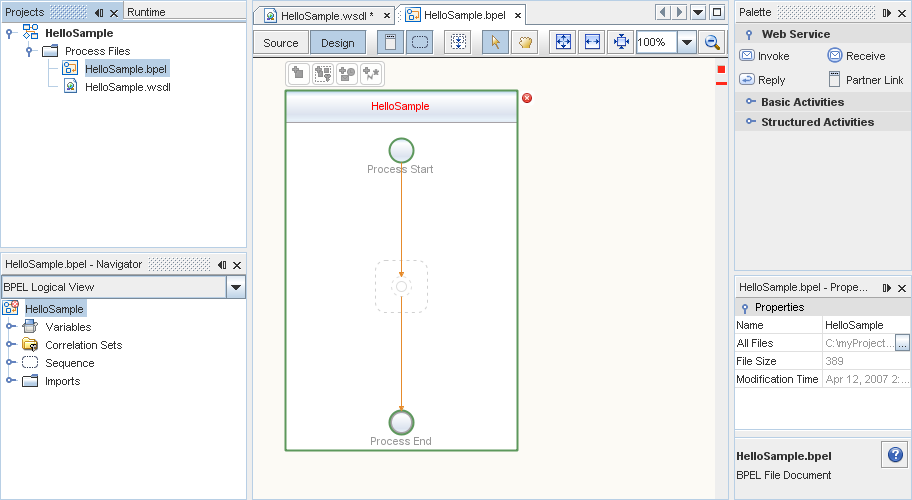Toggle the dashed rectangle toolbar button
Viewport: 912px width, 500px height.
420,43
